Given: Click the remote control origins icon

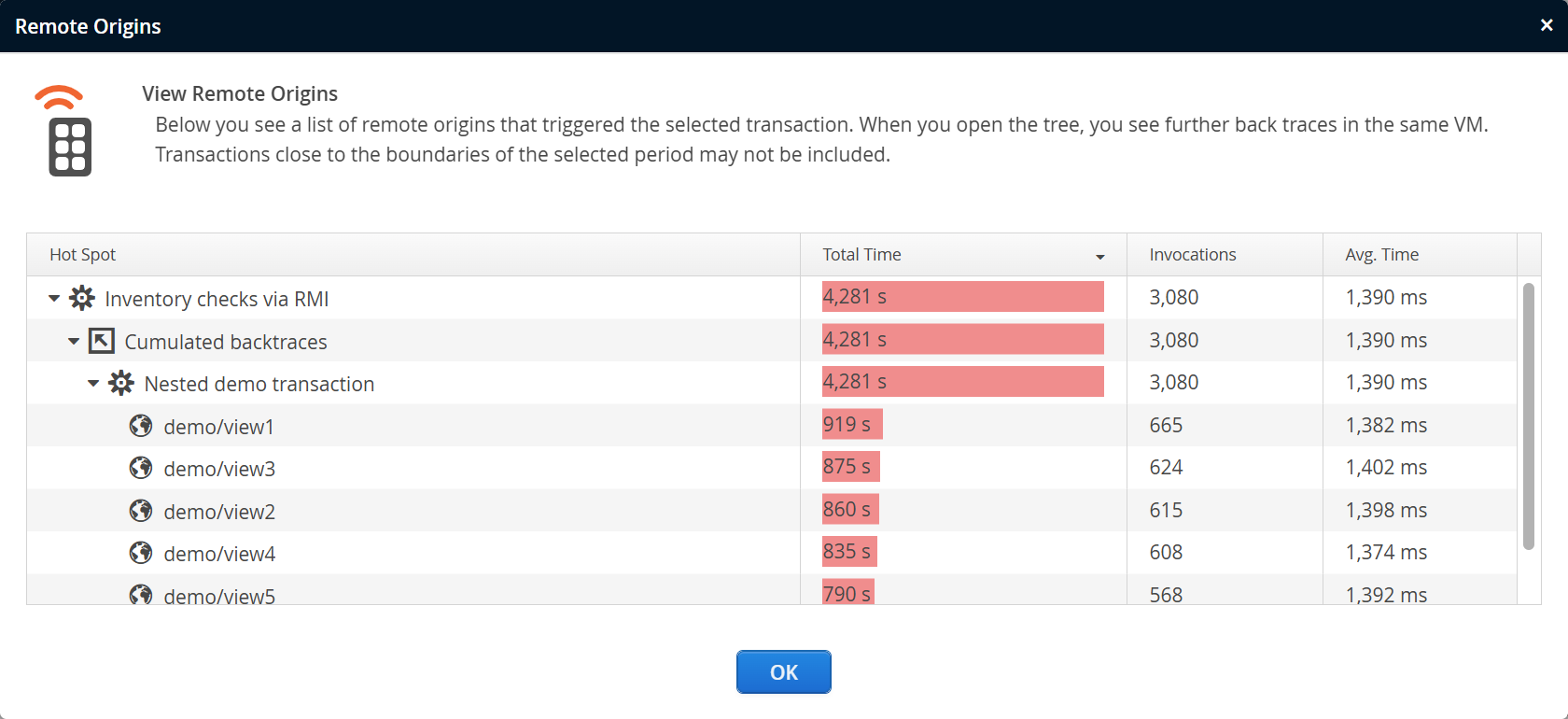Looking at the screenshot, I should (x=67, y=131).
